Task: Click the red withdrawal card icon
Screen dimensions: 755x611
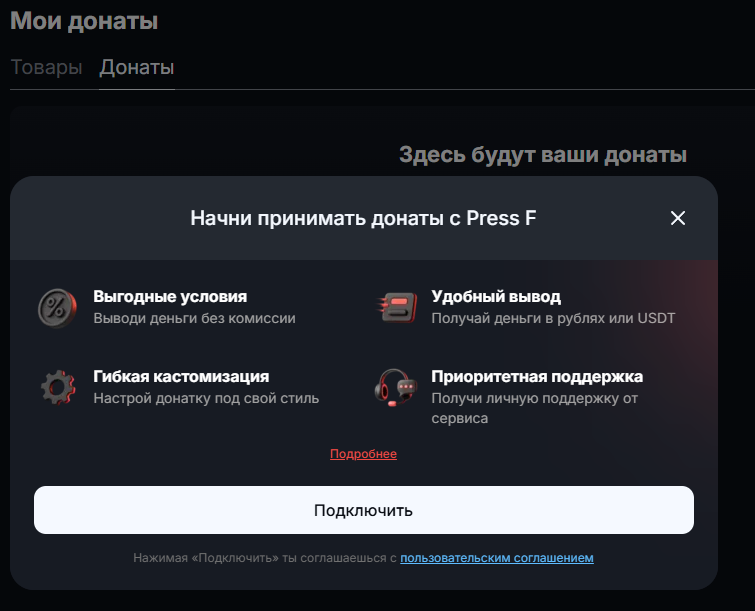Action: click(x=397, y=307)
